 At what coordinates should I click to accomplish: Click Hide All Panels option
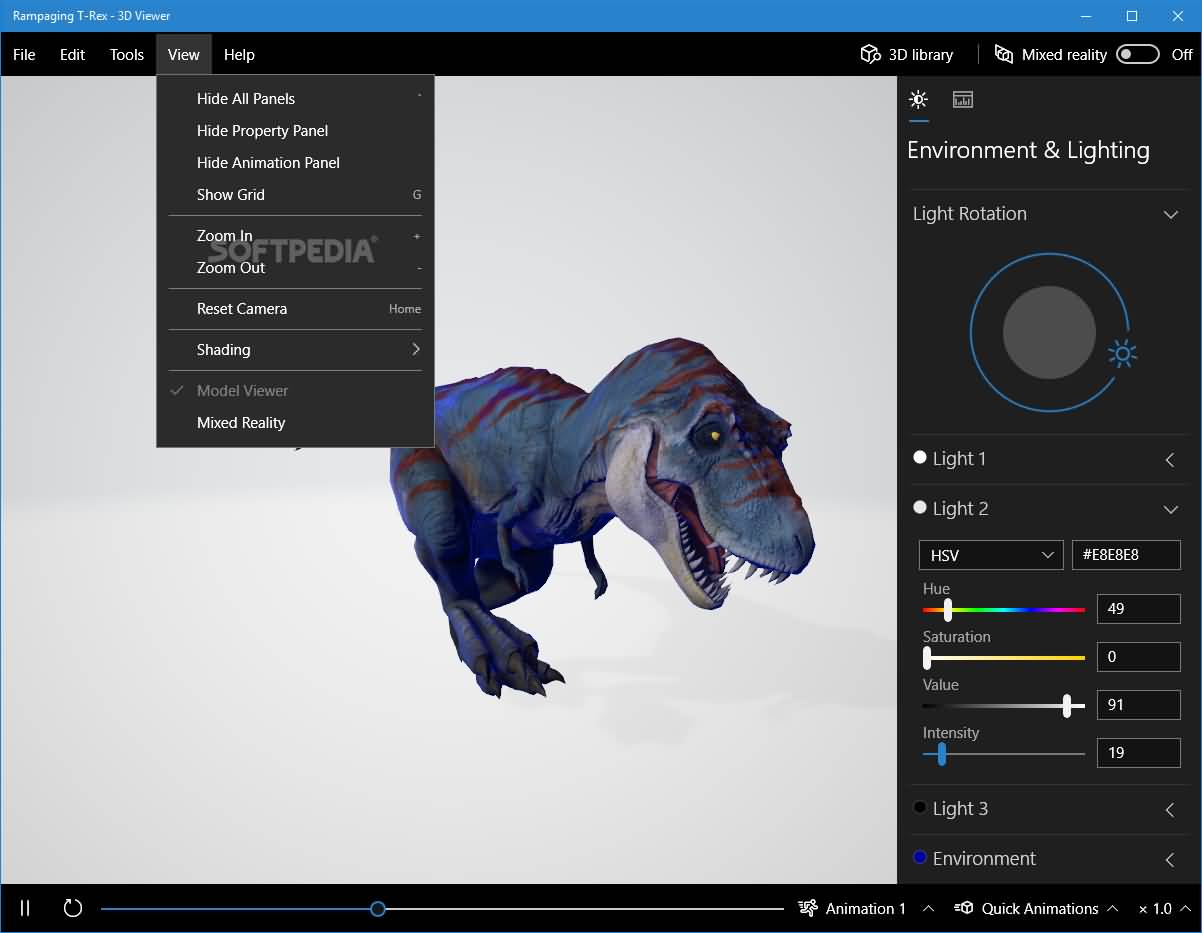pyautogui.click(x=246, y=99)
